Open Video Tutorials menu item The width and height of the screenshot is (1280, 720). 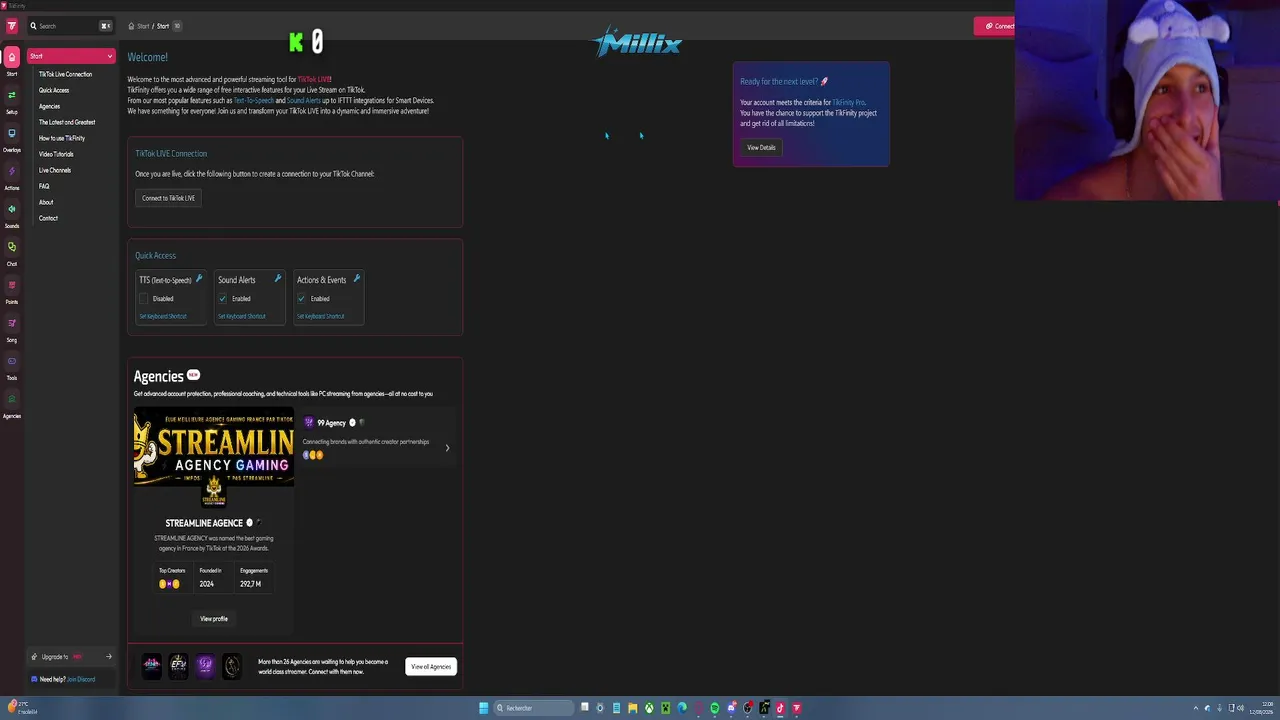point(56,154)
